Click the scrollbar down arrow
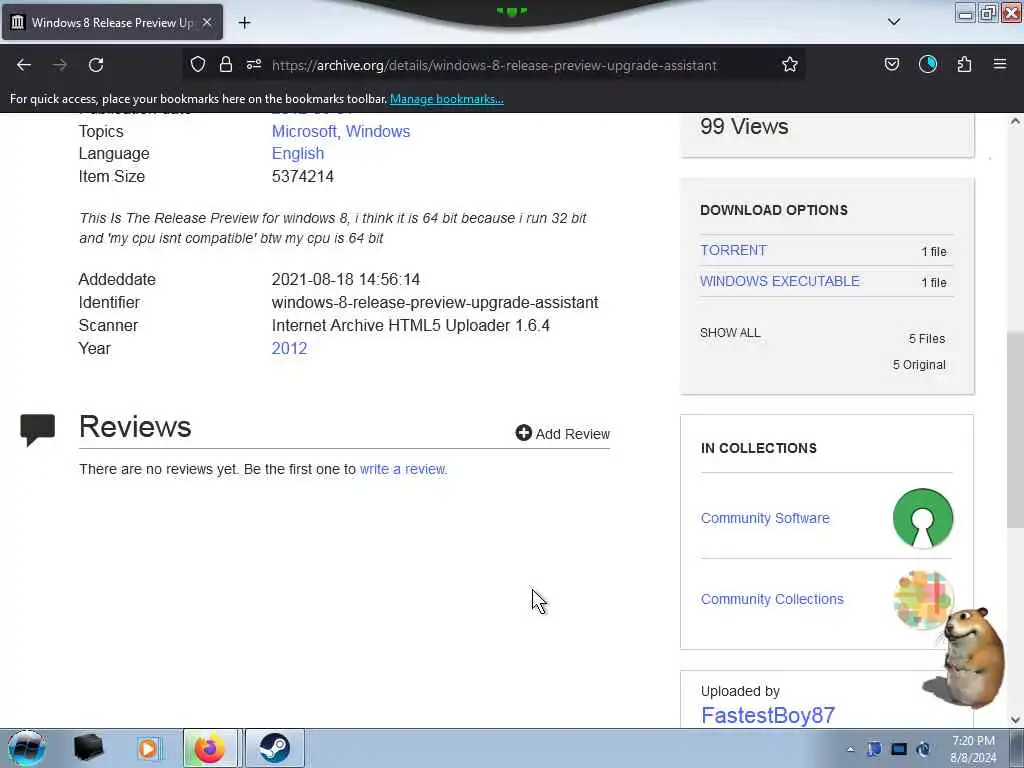This screenshot has height=768, width=1024. pos(1015,720)
